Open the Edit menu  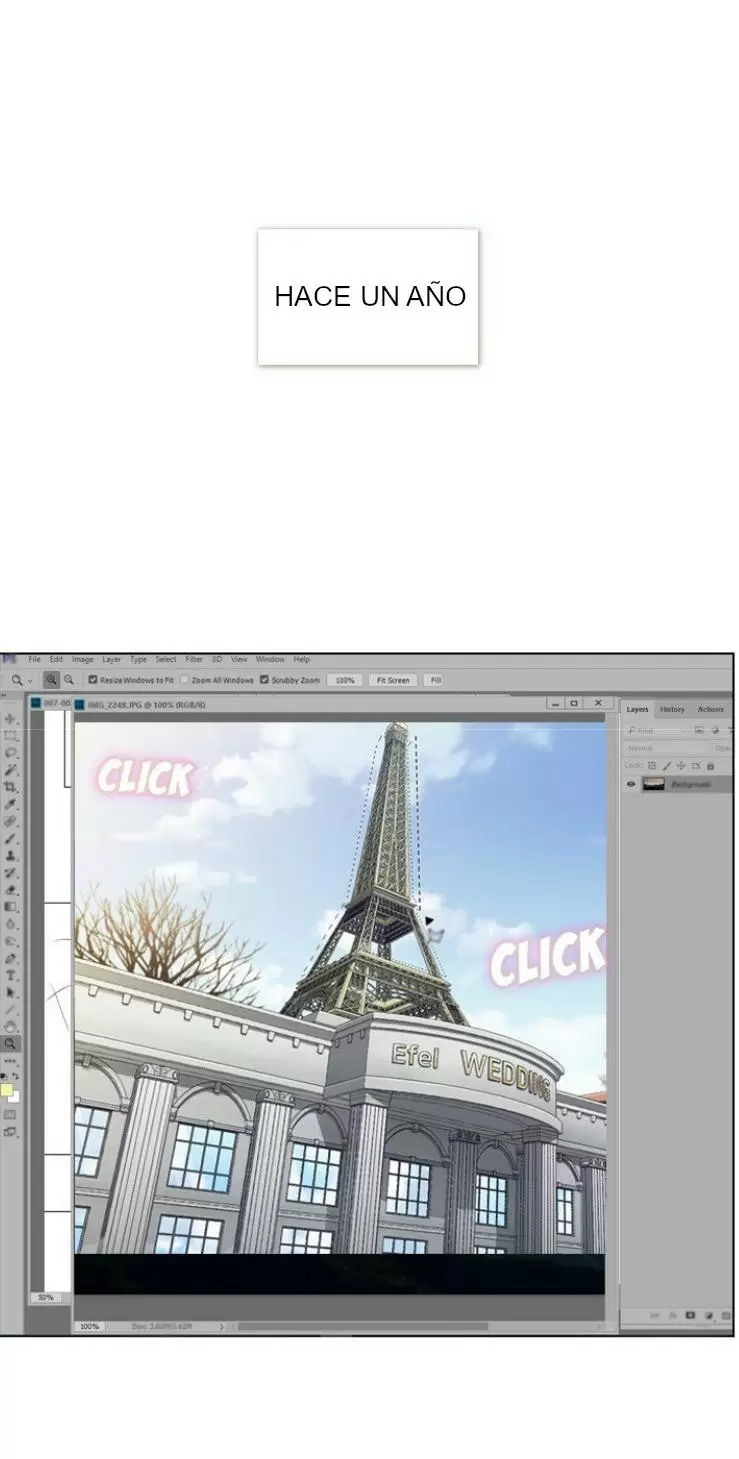(x=56, y=659)
